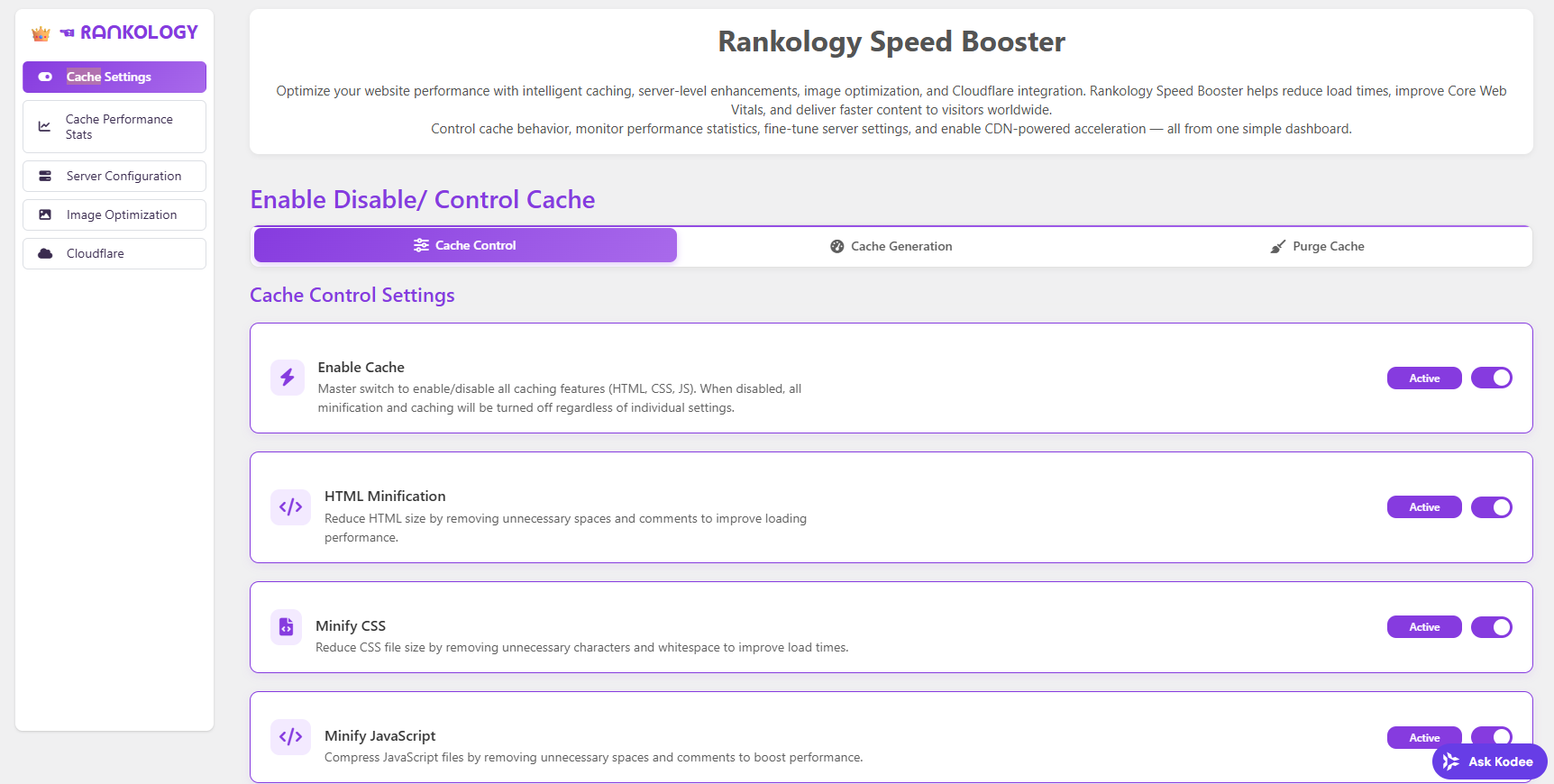This screenshot has width=1554, height=784.
Task: Select the Cache Control tab
Action: (465, 246)
